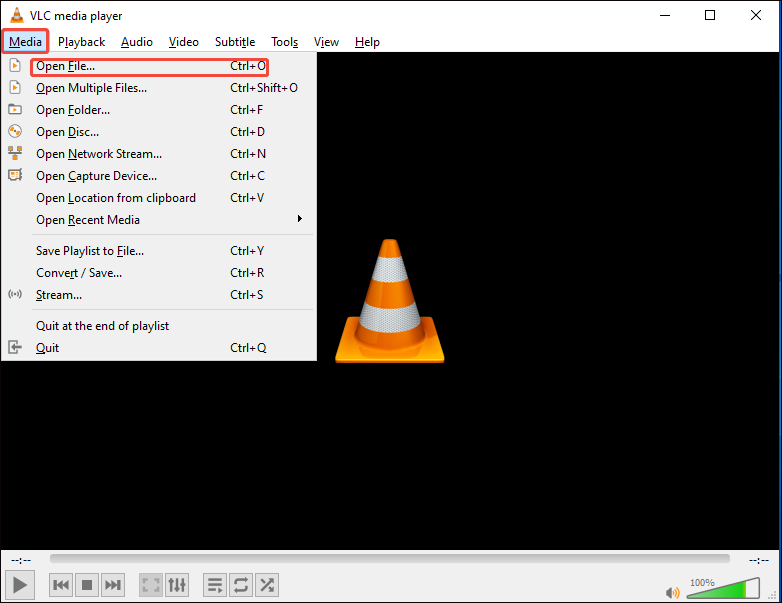The width and height of the screenshot is (782, 603).
Task: Toggle fullscreen video button
Action: point(151,585)
